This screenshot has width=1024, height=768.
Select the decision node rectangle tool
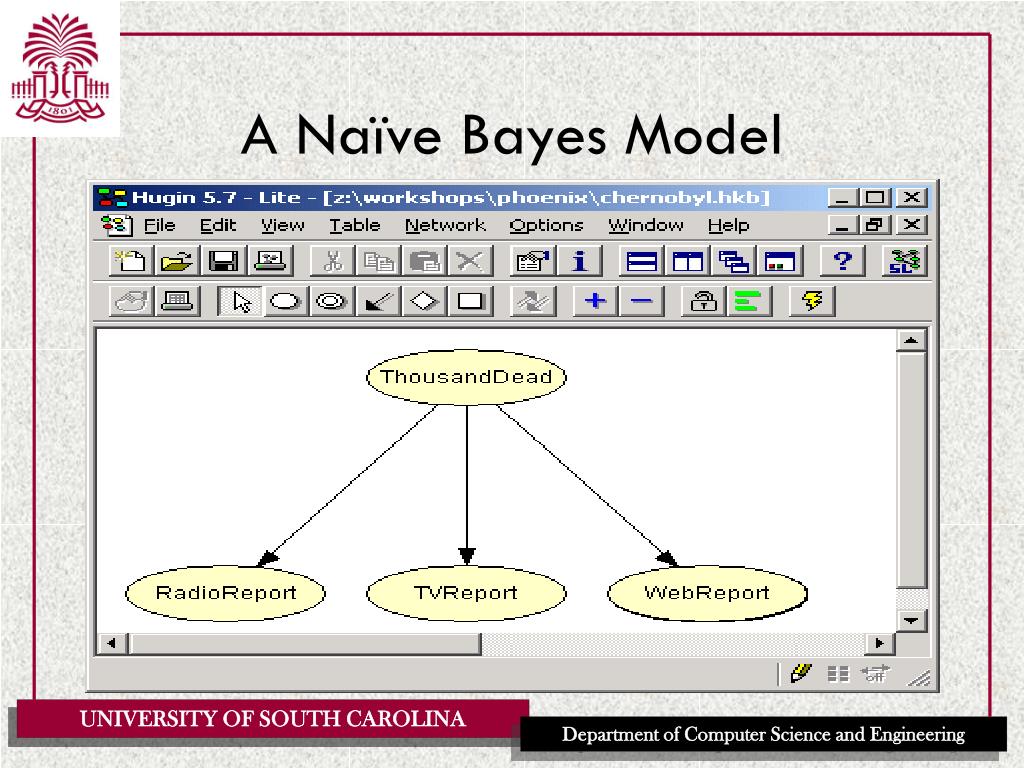tap(470, 301)
